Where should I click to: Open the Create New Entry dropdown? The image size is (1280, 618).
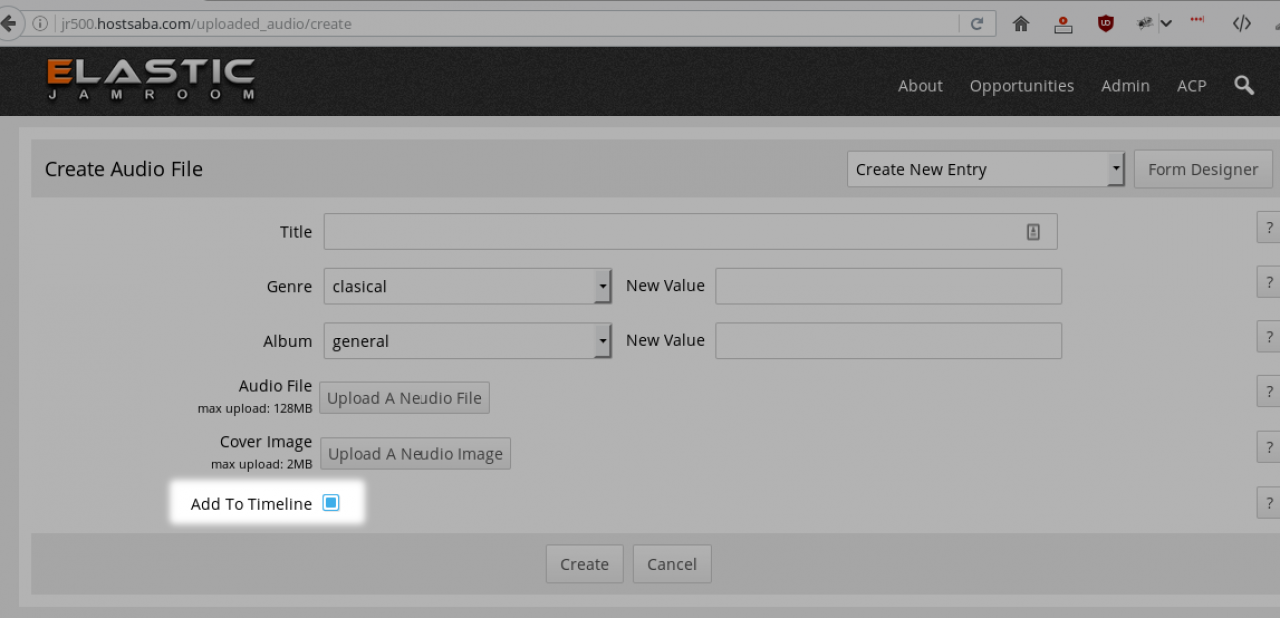tap(985, 169)
